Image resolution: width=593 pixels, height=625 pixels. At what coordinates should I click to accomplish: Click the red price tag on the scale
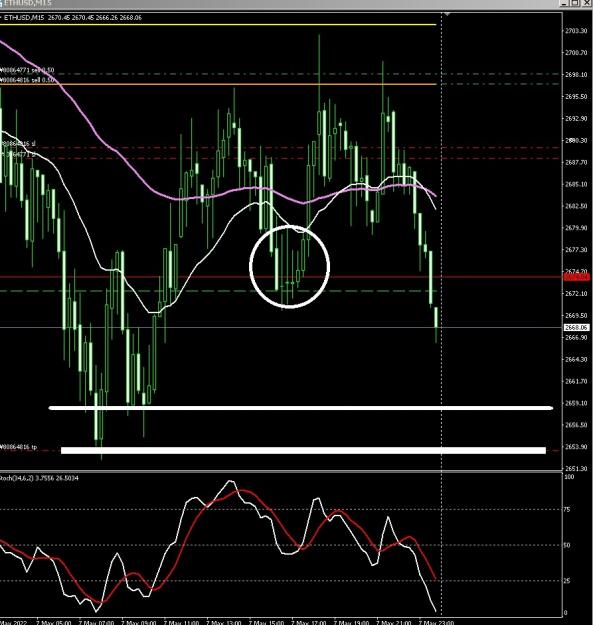coord(577,277)
